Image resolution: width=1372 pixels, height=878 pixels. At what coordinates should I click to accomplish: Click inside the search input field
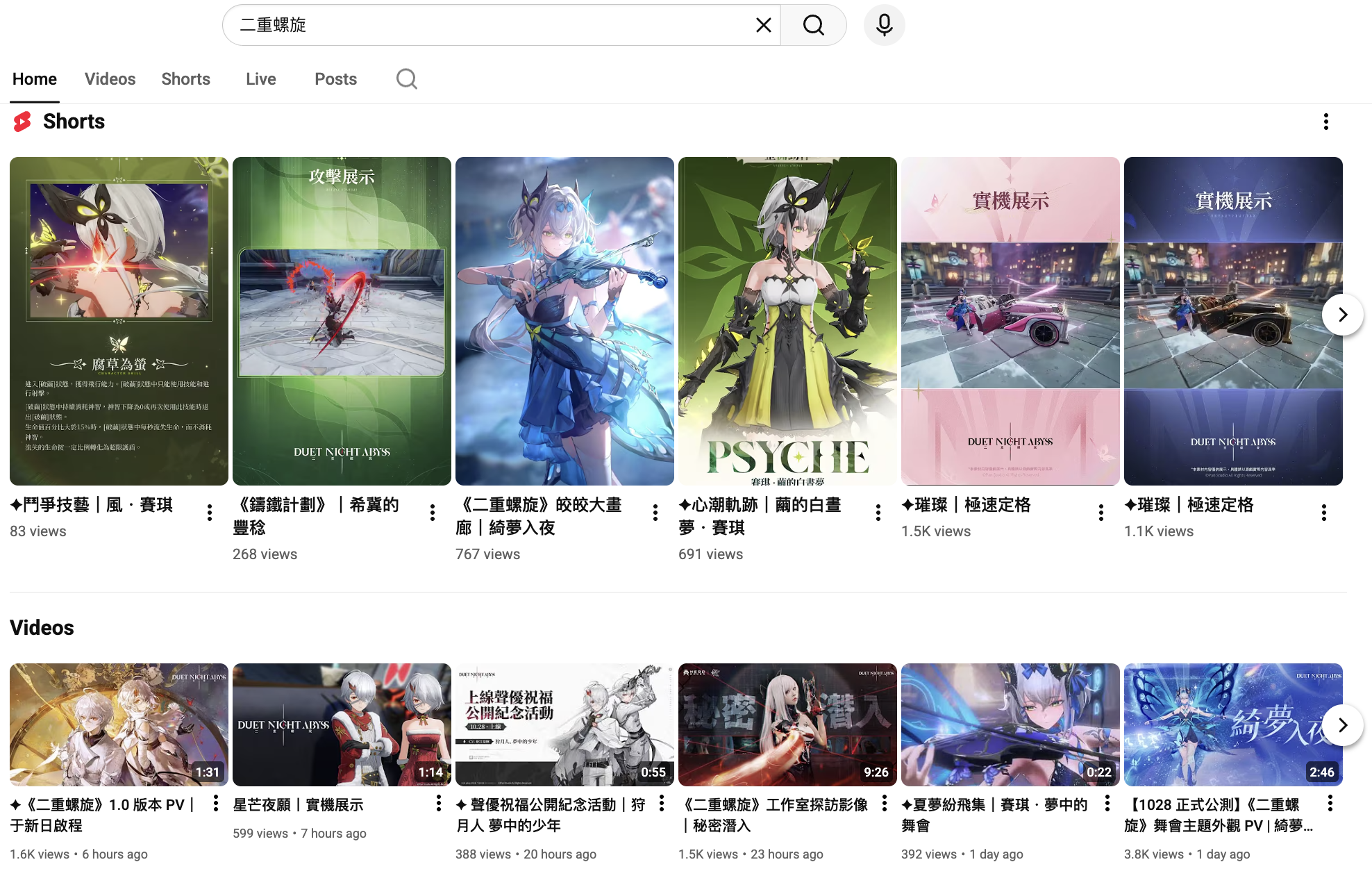tap(486, 24)
